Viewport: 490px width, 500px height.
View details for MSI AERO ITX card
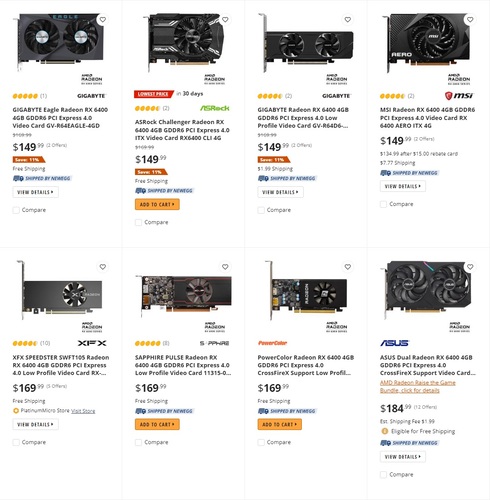click(403, 186)
